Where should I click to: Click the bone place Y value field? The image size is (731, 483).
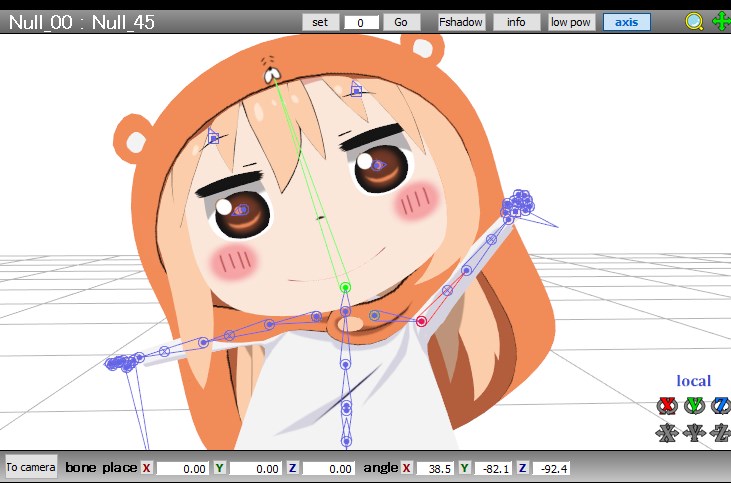pyautogui.click(x=255, y=468)
